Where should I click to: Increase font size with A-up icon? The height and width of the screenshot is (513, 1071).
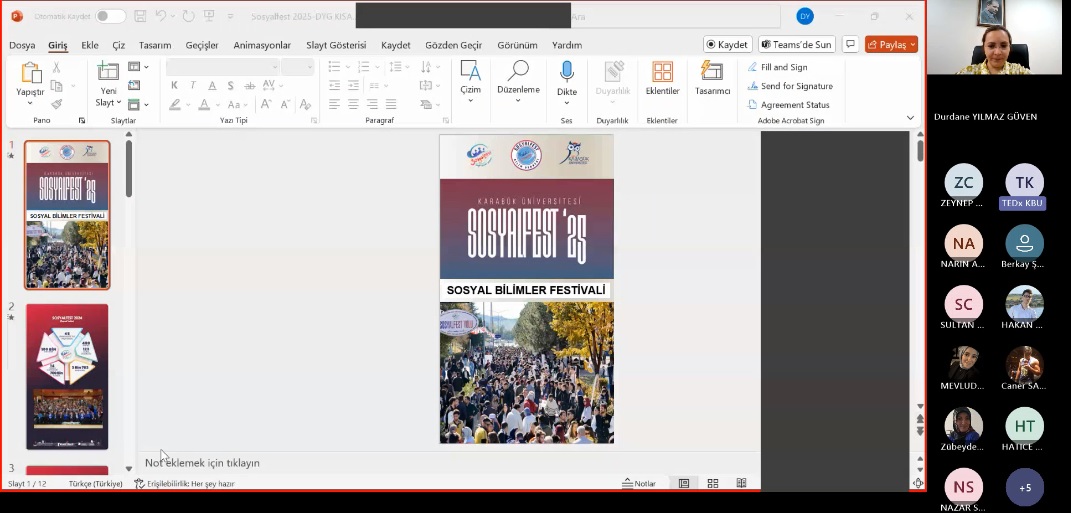point(266,105)
